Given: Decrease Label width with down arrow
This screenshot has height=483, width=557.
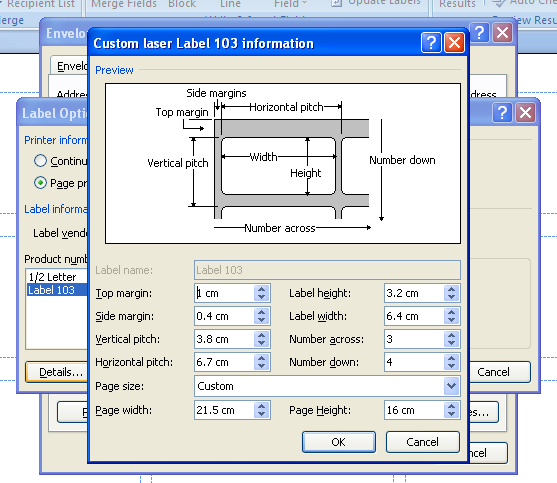Looking at the screenshot, I should [x=451, y=320].
